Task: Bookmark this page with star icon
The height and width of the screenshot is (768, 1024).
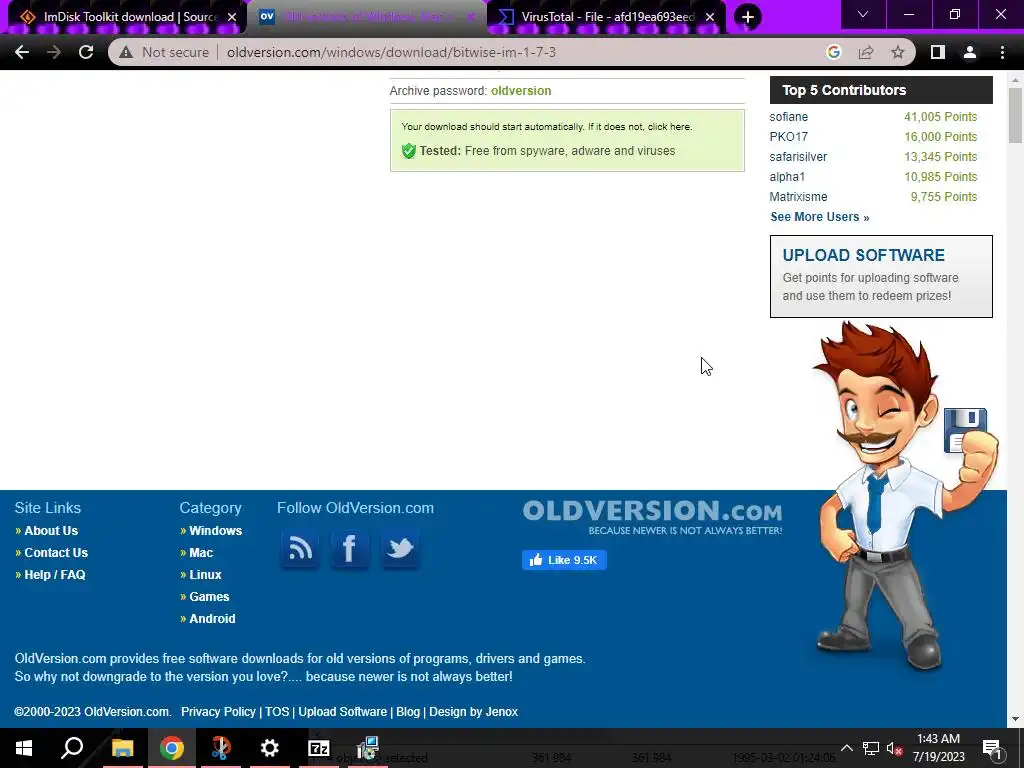Action: (898, 52)
